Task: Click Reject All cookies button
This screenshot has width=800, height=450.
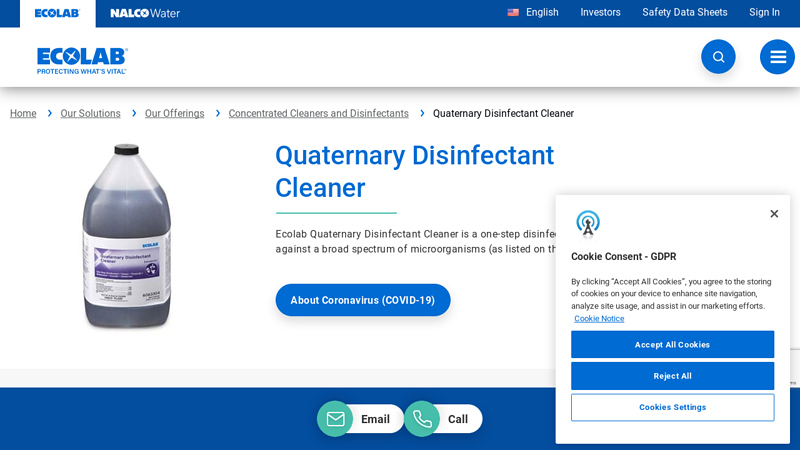Action: (x=672, y=376)
